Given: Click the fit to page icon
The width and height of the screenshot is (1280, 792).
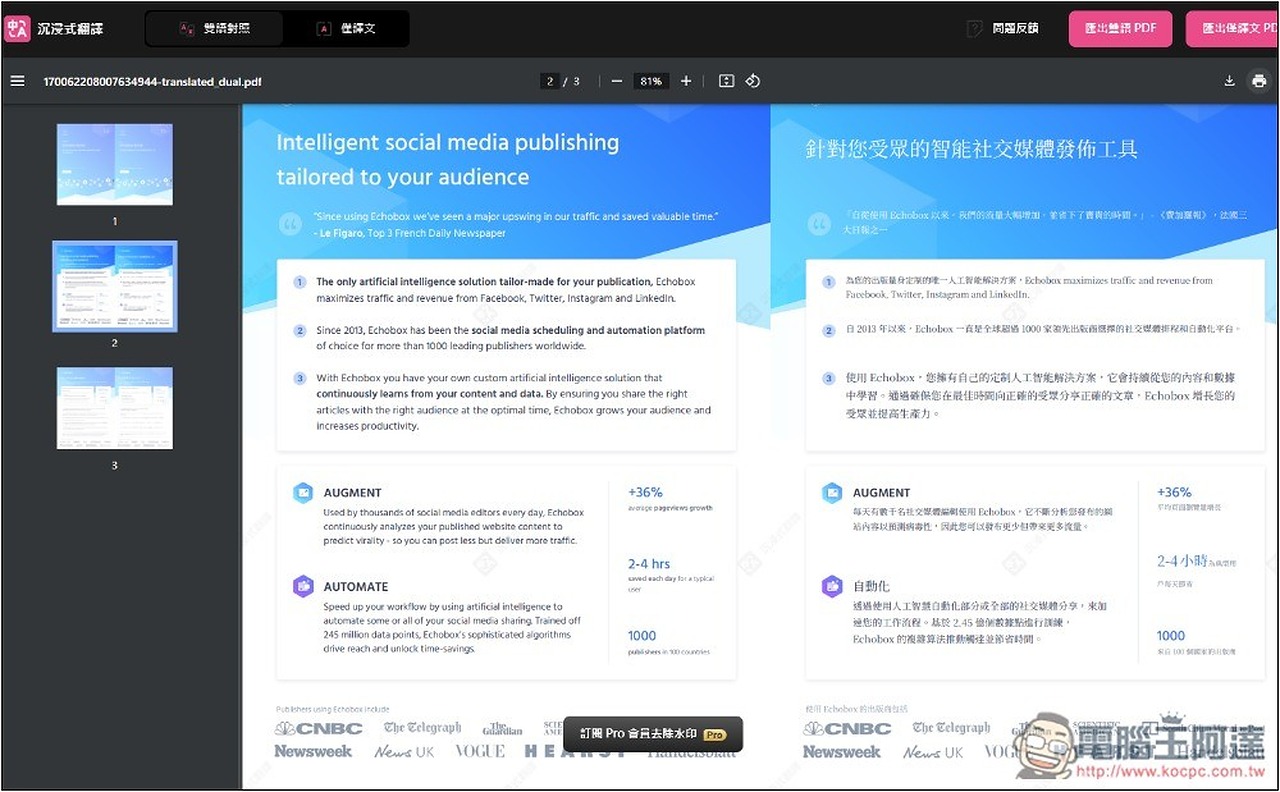Looking at the screenshot, I should pyautogui.click(x=727, y=81).
